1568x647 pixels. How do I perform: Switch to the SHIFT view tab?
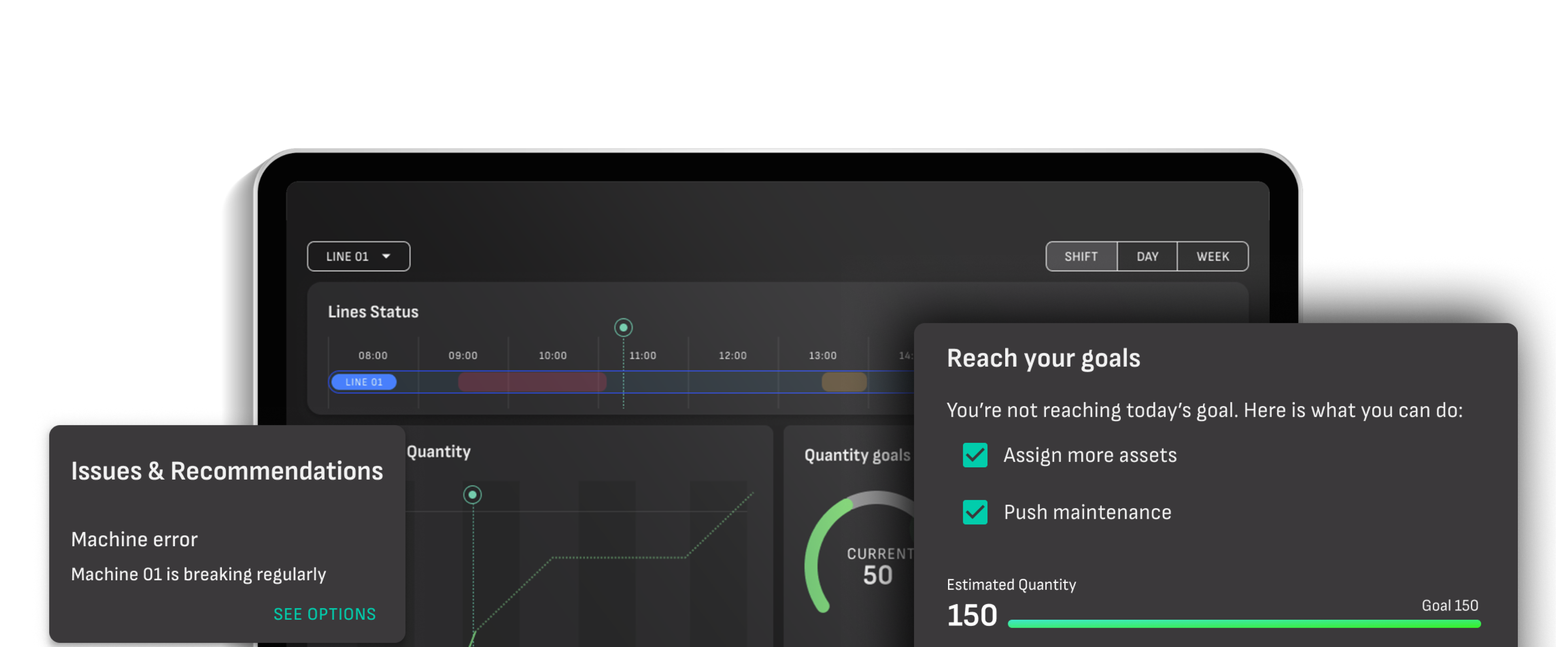click(1081, 256)
